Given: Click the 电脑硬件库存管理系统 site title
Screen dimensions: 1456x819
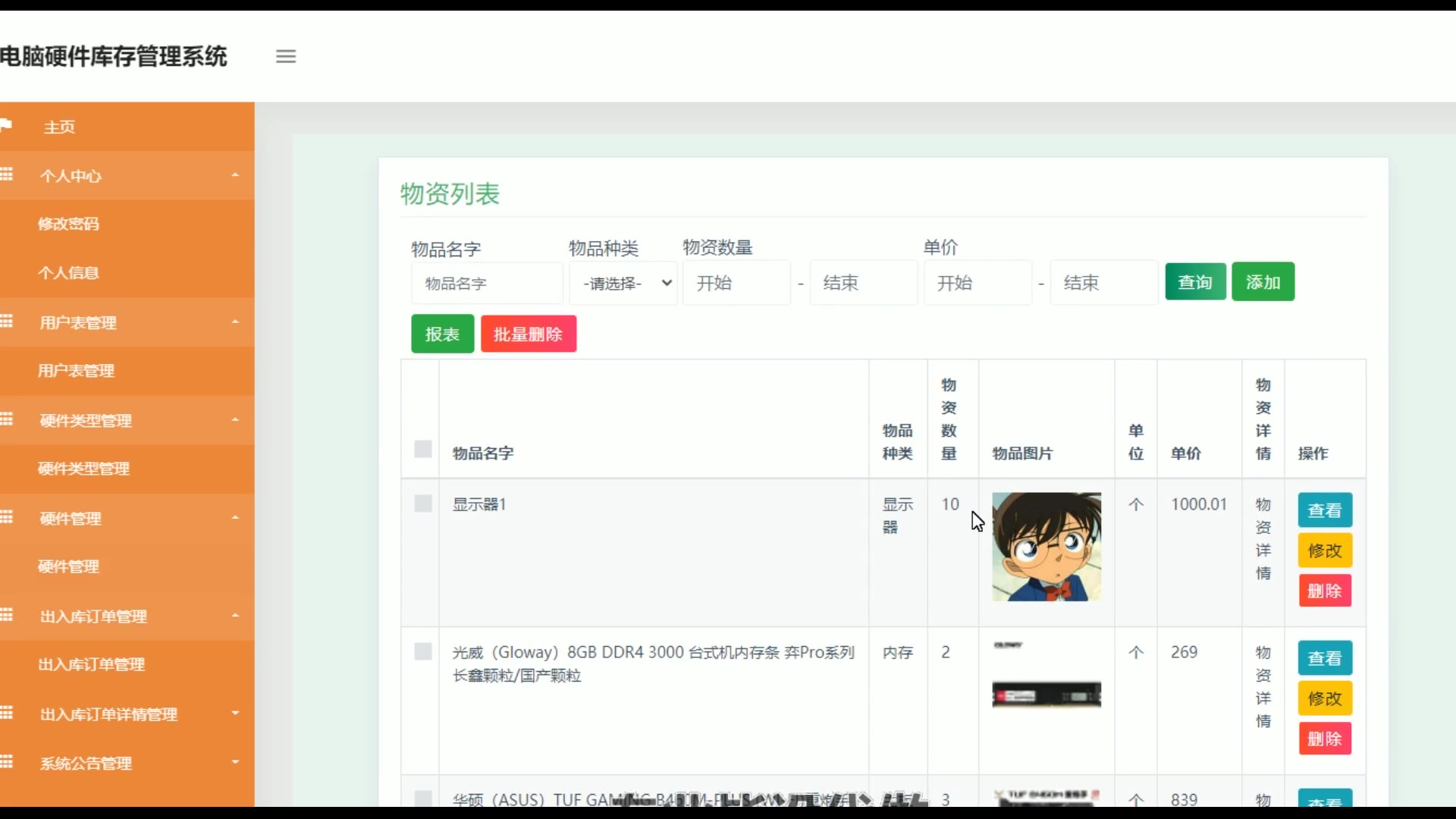Looking at the screenshot, I should [114, 56].
